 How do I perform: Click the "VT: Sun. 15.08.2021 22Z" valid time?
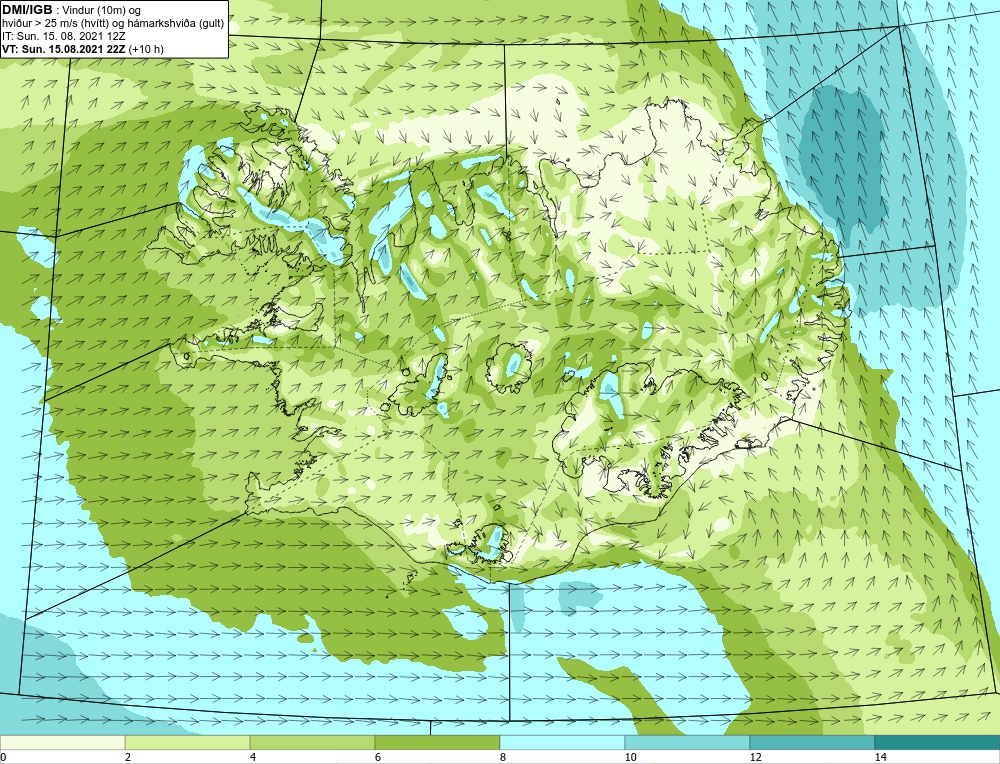coord(64,49)
